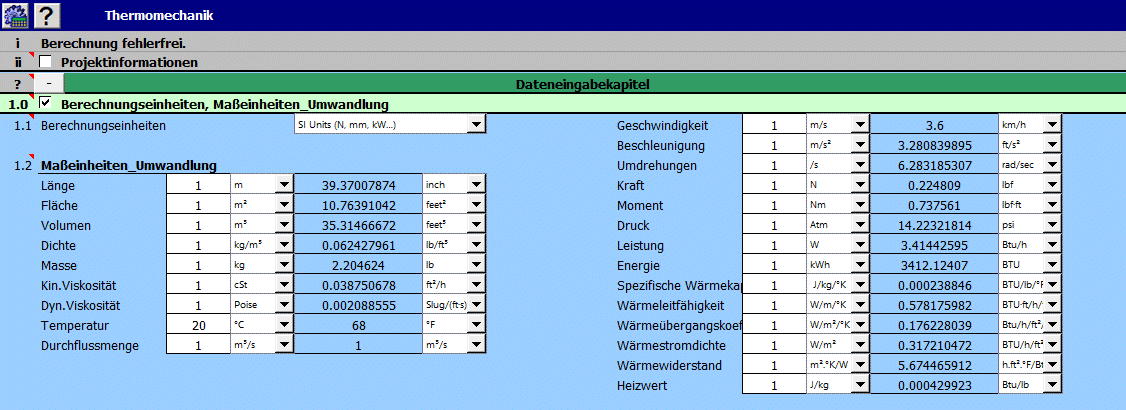The width and height of the screenshot is (1126, 410).
Task: Expand the Druck Atm unit dropdown
Action: tap(859, 225)
